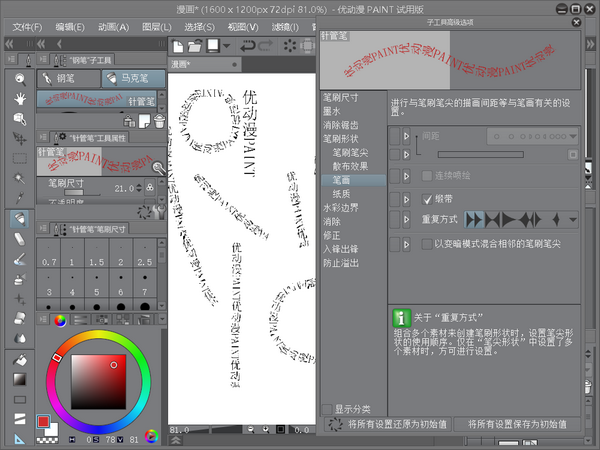Click the Undo arrow icon

pos(248,46)
